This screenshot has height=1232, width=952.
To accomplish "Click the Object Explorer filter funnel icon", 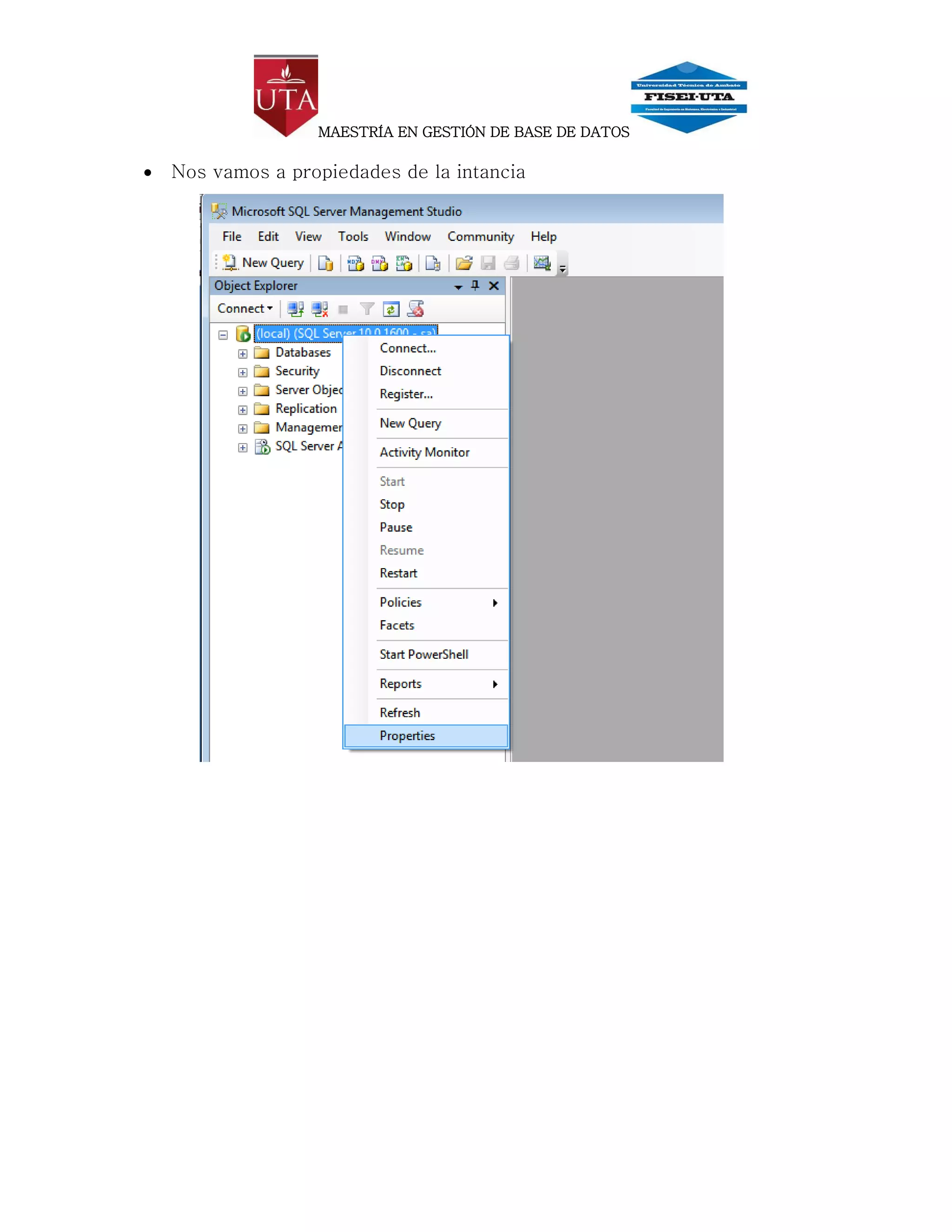I will click(x=367, y=309).
